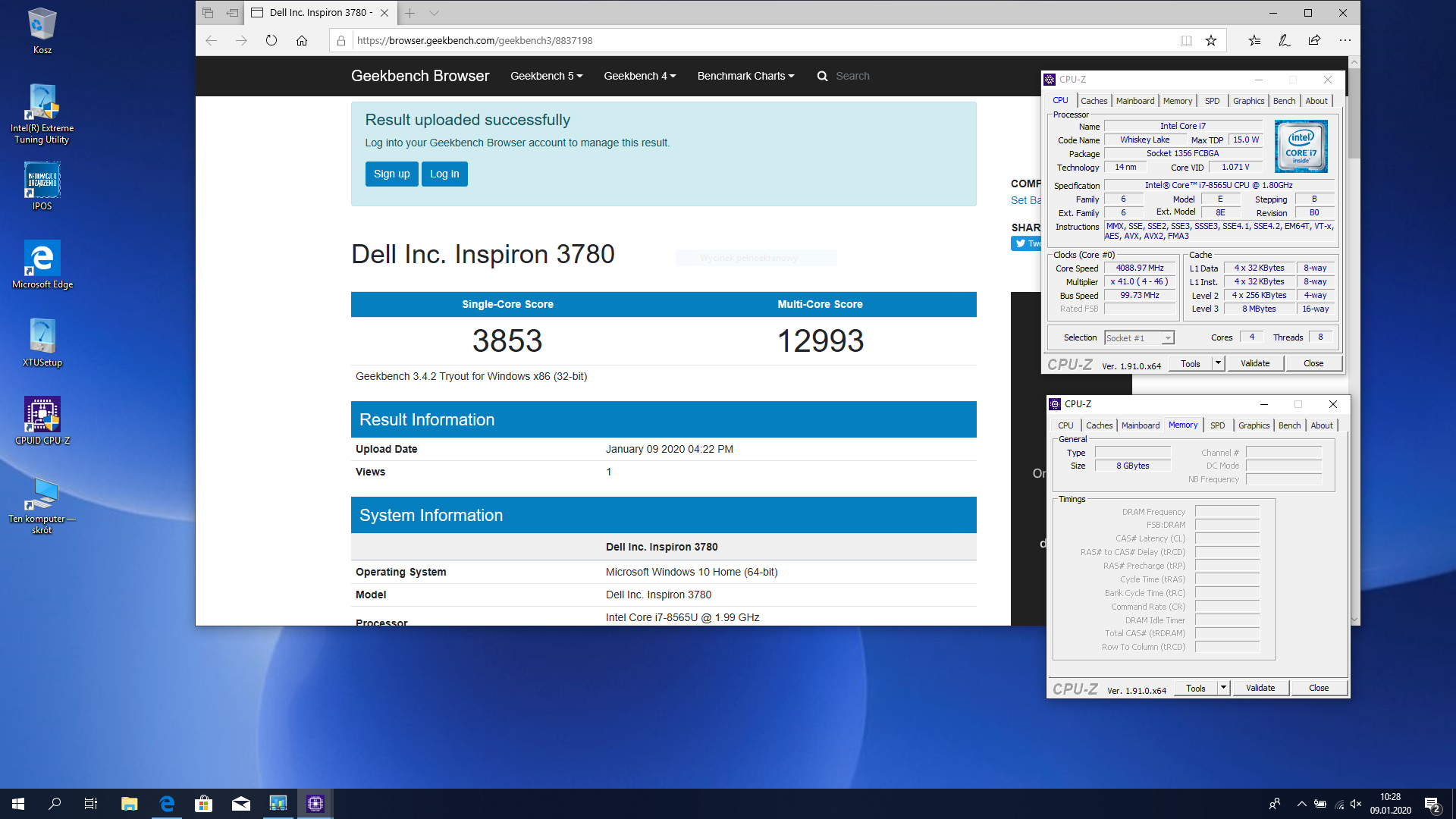Viewport: 1456px width, 819px height.
Task: Open the notification center icon
Action: [x=1432, y=804]
